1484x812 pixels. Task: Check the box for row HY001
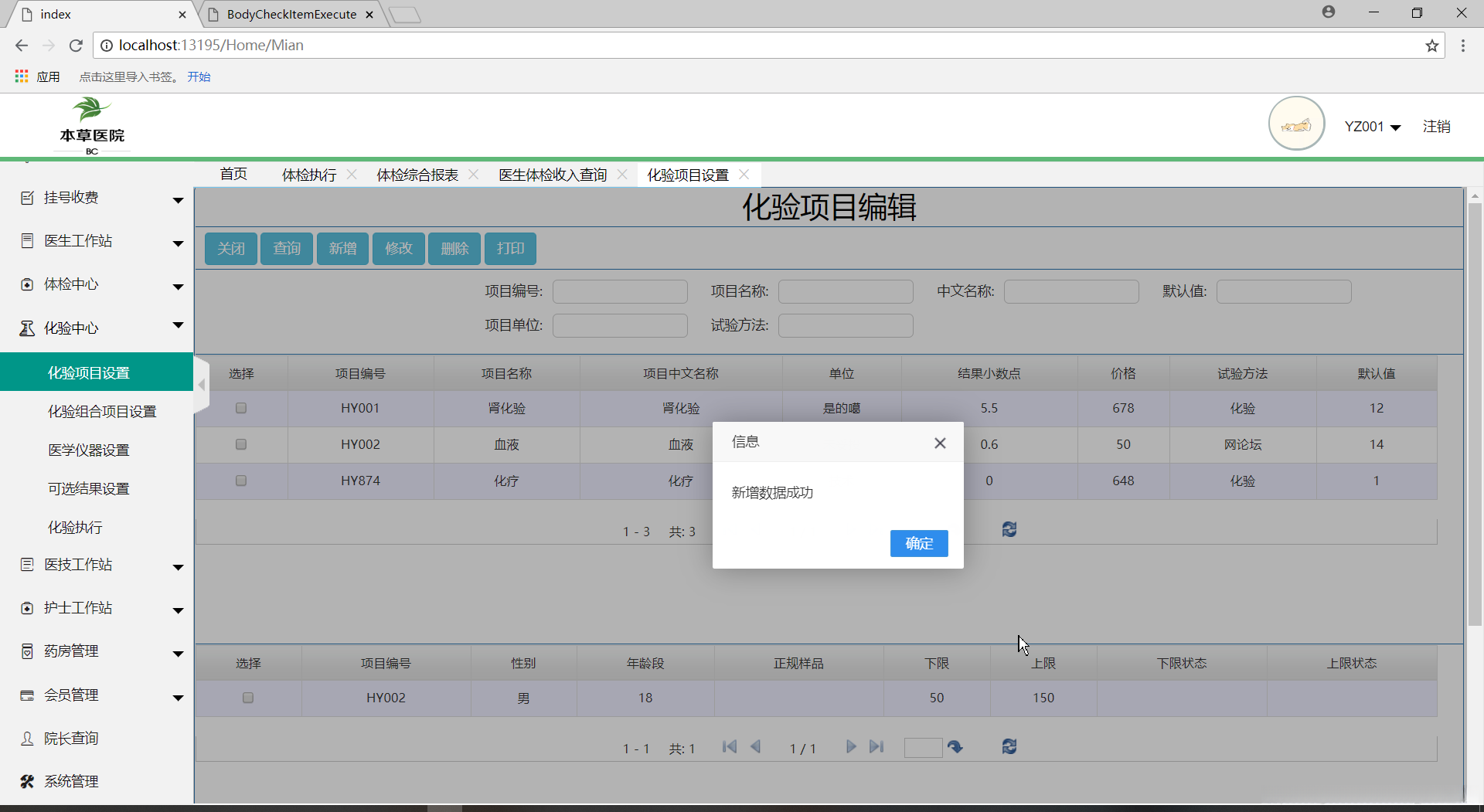[241, 408]
